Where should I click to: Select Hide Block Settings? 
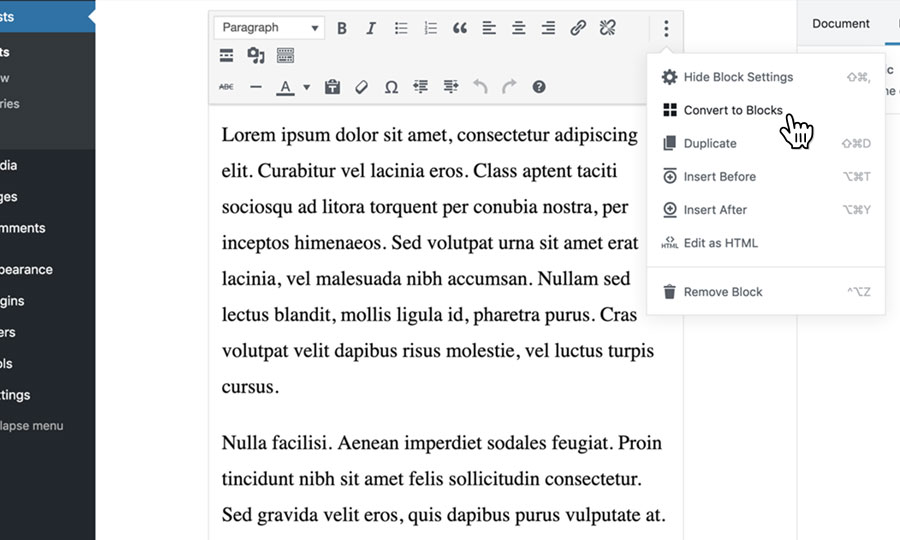pos(766,77)
